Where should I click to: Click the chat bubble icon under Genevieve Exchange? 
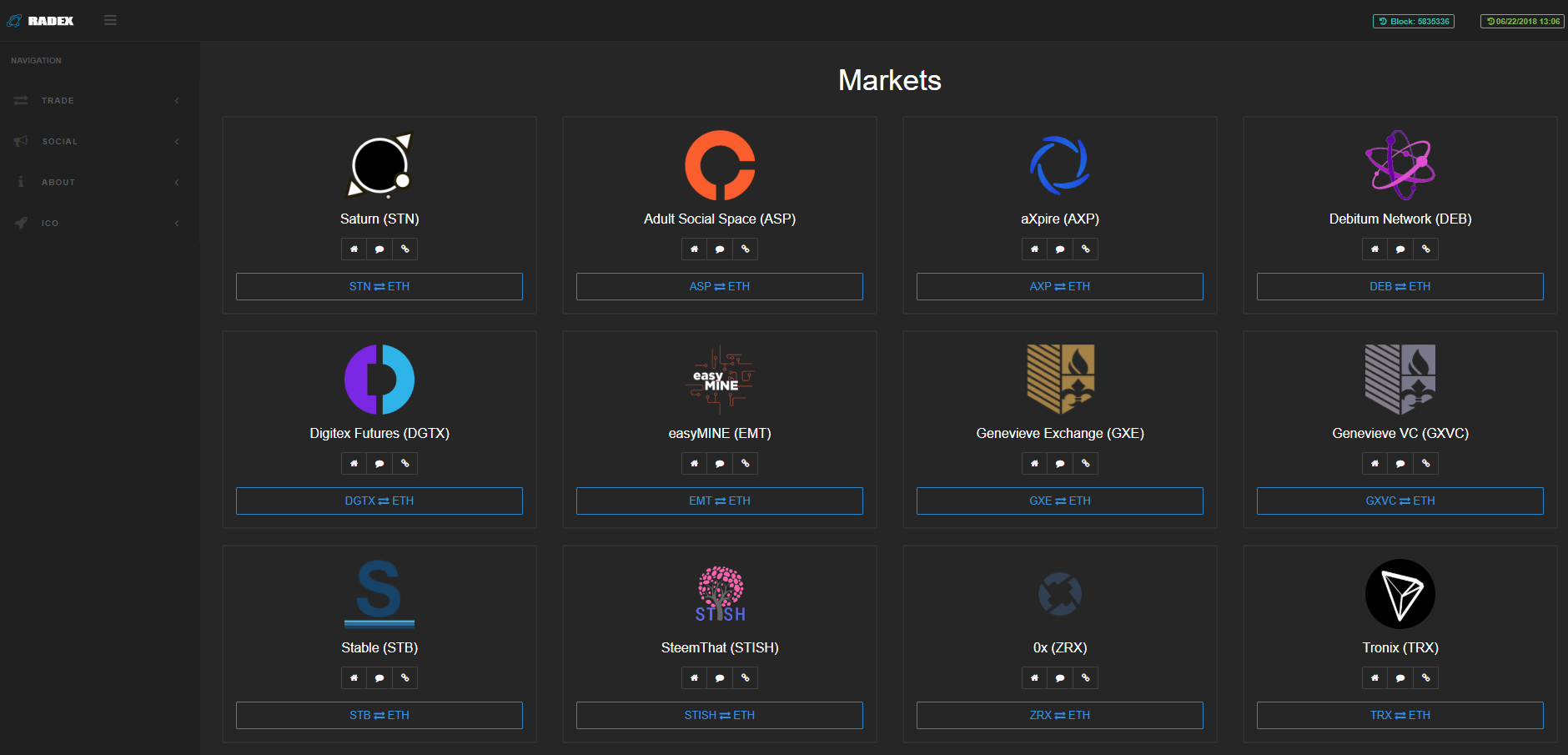tap(1060, 463)
